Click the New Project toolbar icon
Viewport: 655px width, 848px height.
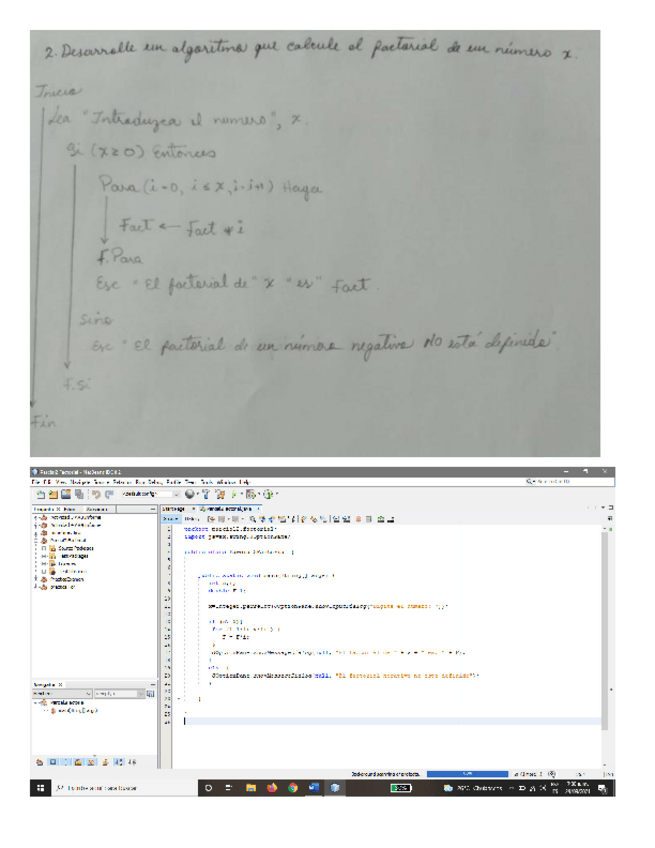click(42, 493)
